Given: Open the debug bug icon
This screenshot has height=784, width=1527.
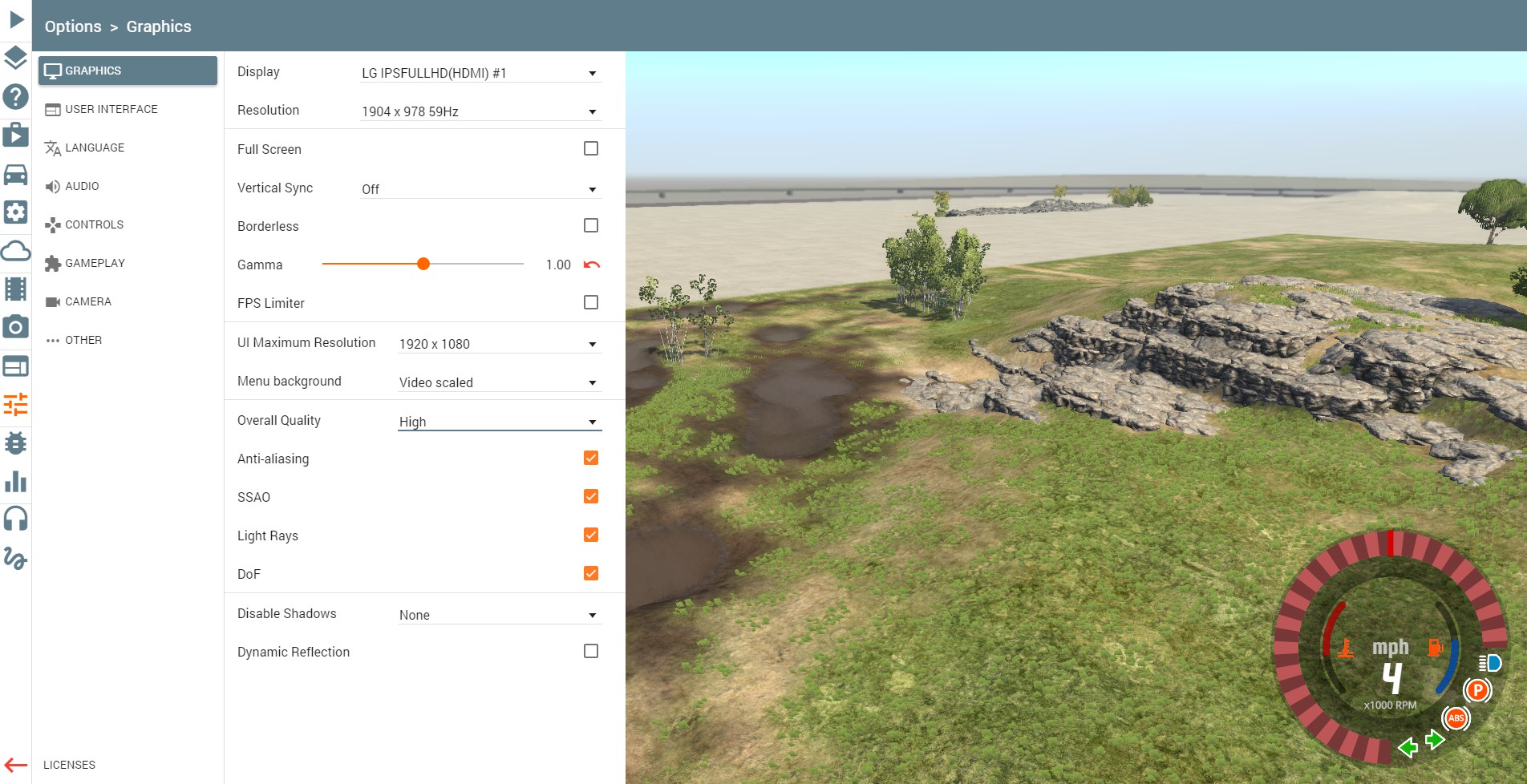Looking at the screenshot, I should pyautogui.click(x=16, y=443).
